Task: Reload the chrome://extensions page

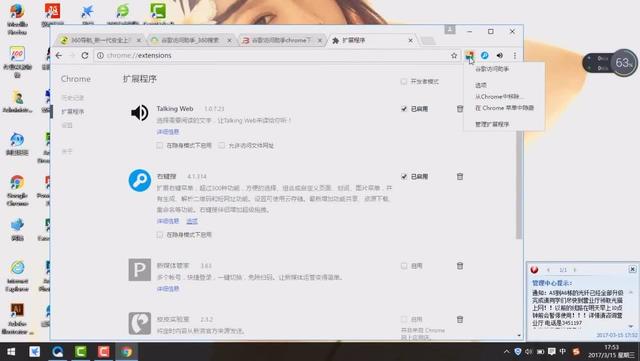Action: [85, 55]
